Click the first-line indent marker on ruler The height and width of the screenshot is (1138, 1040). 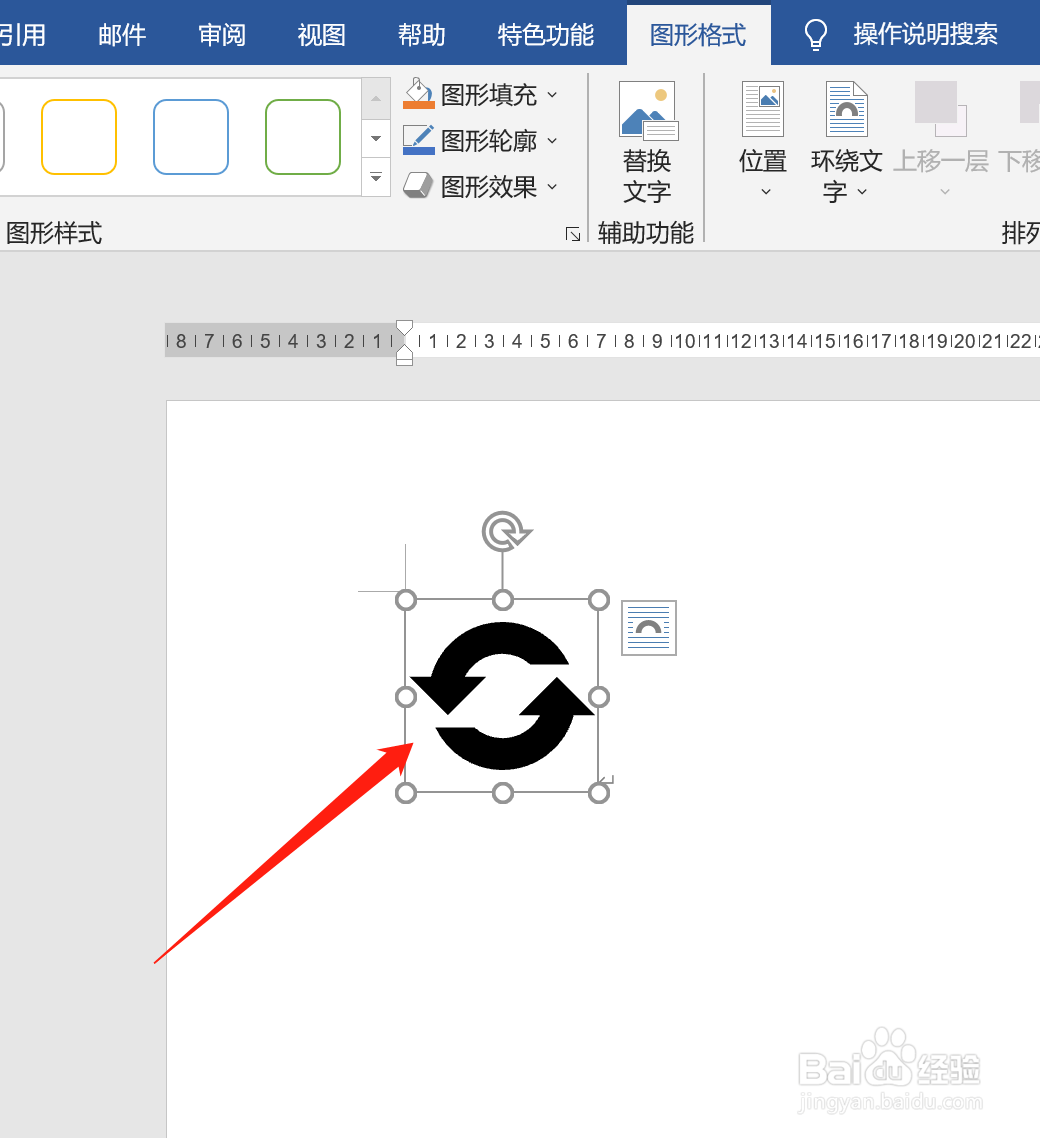[404, 327]
